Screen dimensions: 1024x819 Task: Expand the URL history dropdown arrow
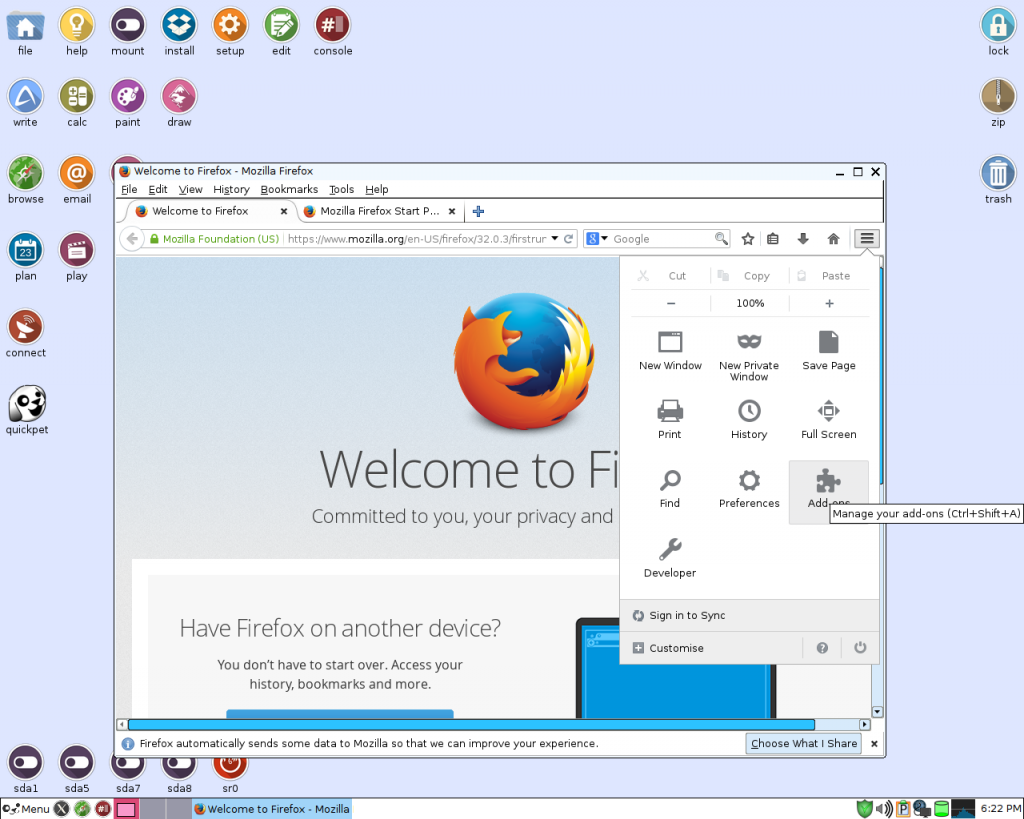[x=554, y=238]
